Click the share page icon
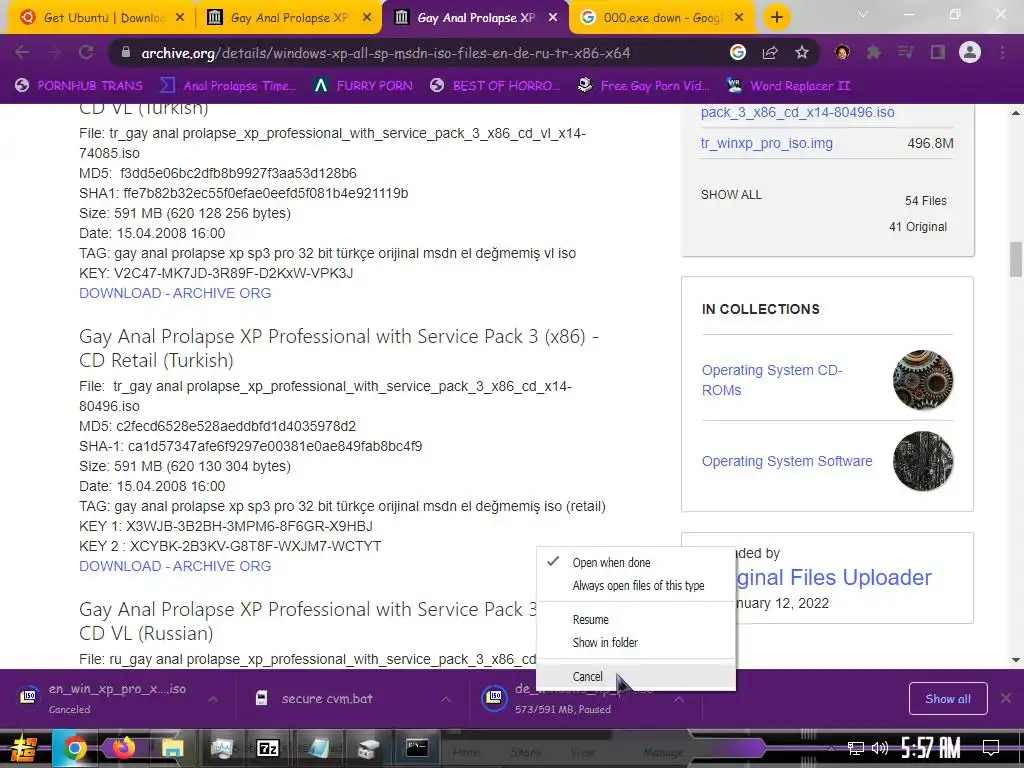Viewport: 1024px width, 768px height. click(770, 52)
